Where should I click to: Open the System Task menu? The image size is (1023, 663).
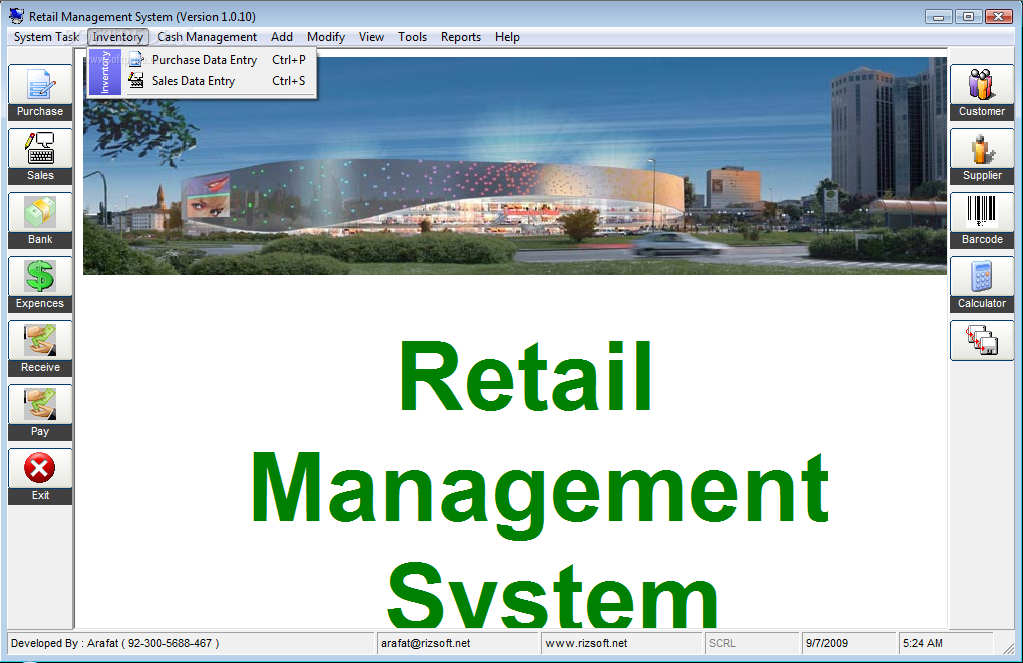pos(46,37)
